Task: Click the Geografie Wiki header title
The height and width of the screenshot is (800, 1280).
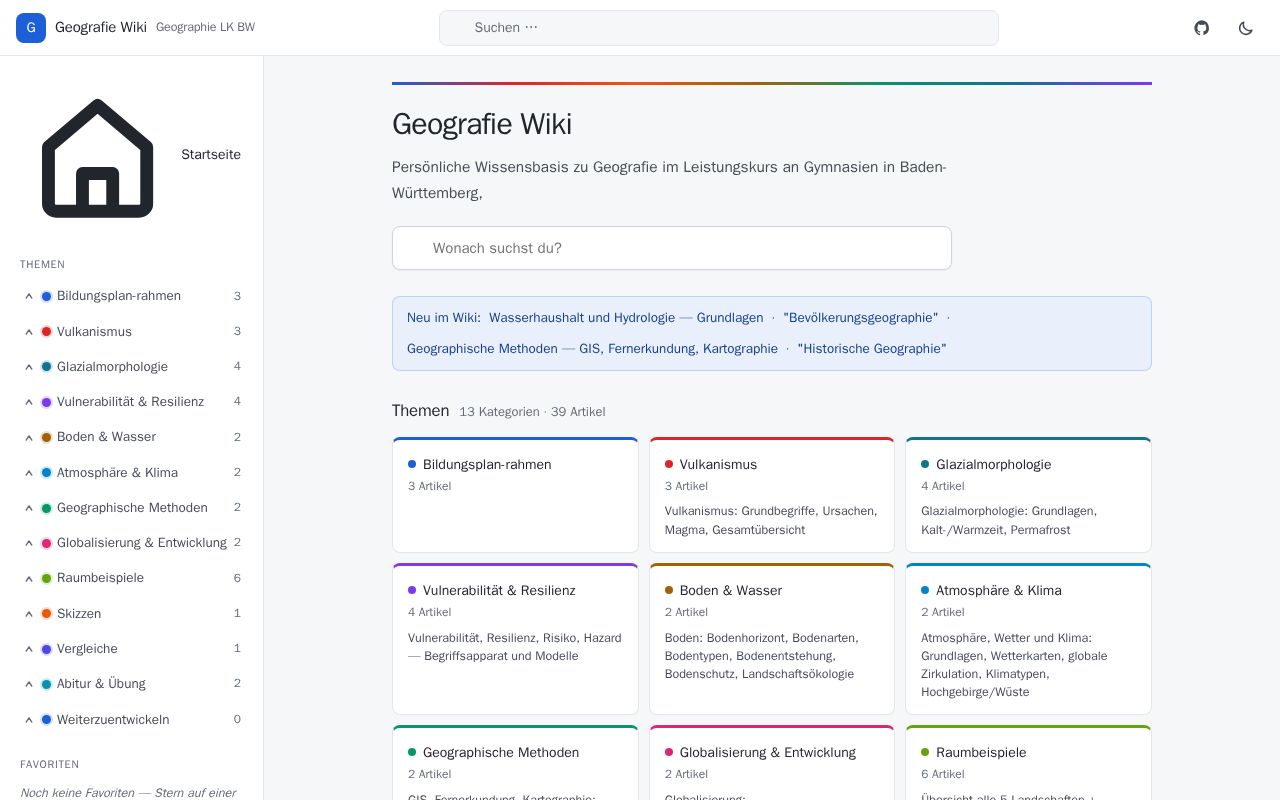Action: (101, 28)
